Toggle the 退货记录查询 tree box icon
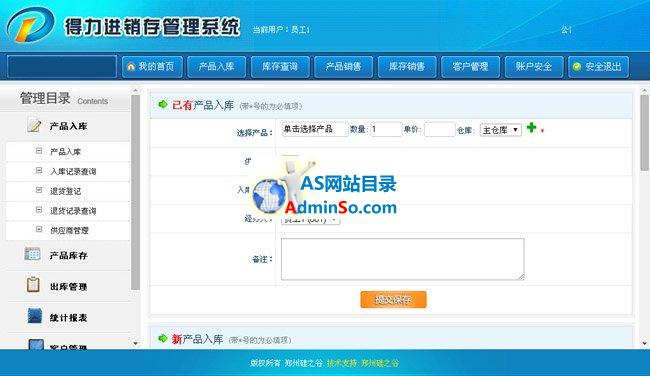 point(39,210)
